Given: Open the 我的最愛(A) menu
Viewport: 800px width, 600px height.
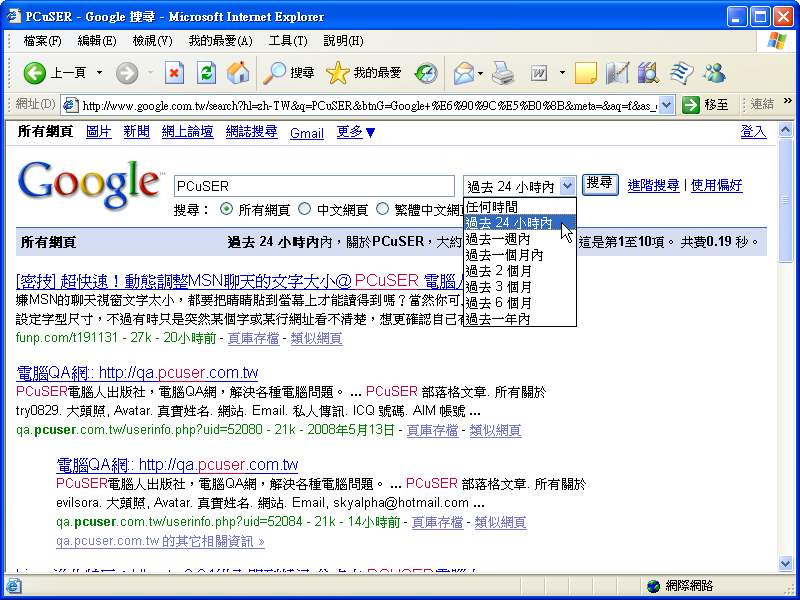Looking at the screenshot, I should pos(220,41).
